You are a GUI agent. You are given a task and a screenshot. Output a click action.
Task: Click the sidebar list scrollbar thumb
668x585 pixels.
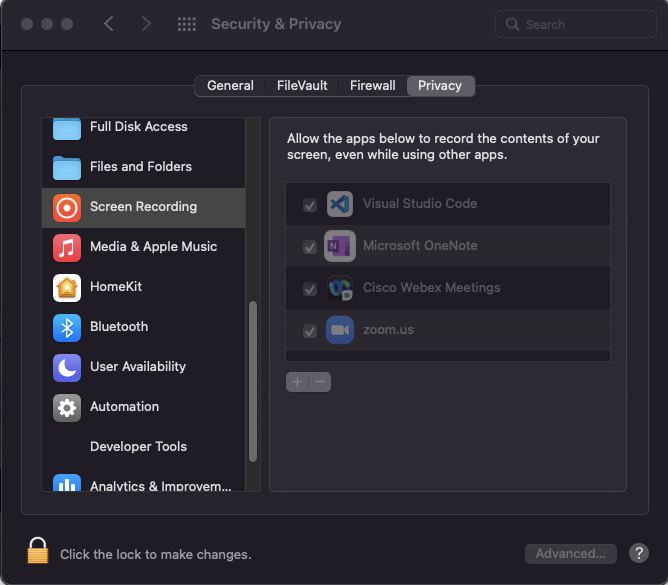click(253, 381)
